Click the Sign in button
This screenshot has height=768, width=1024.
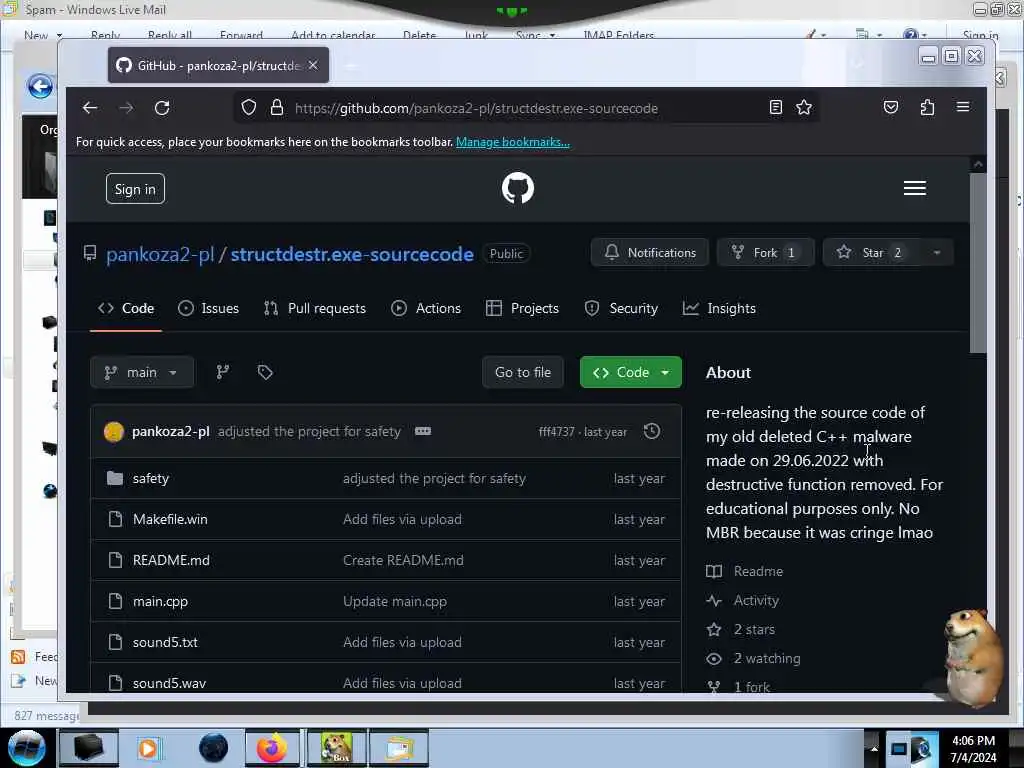pos(135,189)
